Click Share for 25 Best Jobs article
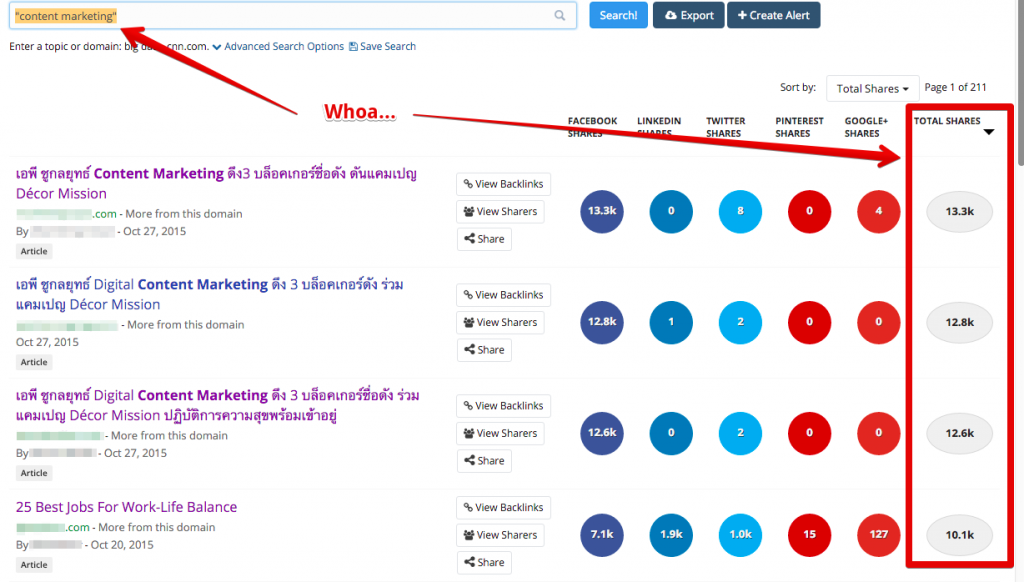Viewport: 1024px width, 582px height. [x=484, y=562]
